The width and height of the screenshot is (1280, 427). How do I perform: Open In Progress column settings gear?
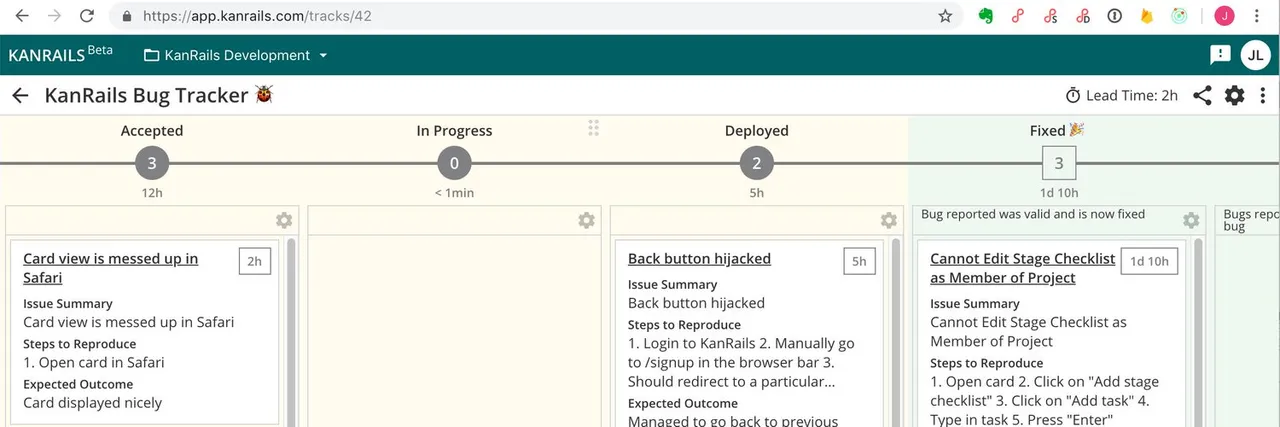click(x=586, y=220)
